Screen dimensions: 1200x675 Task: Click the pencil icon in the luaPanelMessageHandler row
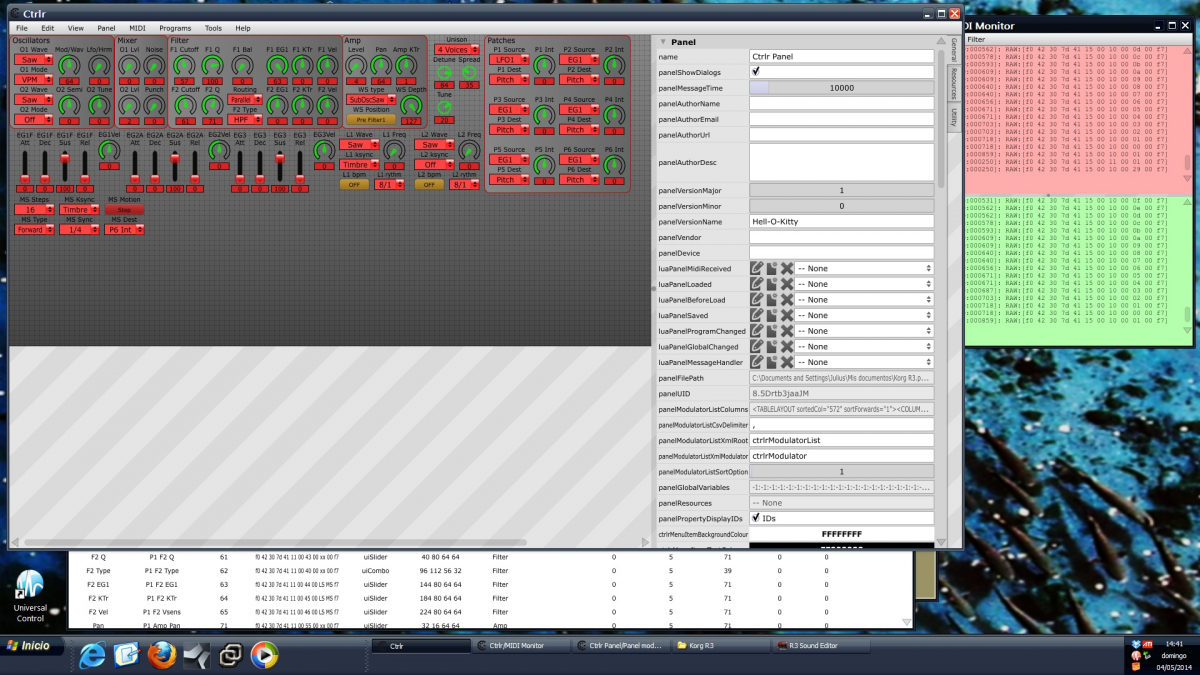coord(757,361)
